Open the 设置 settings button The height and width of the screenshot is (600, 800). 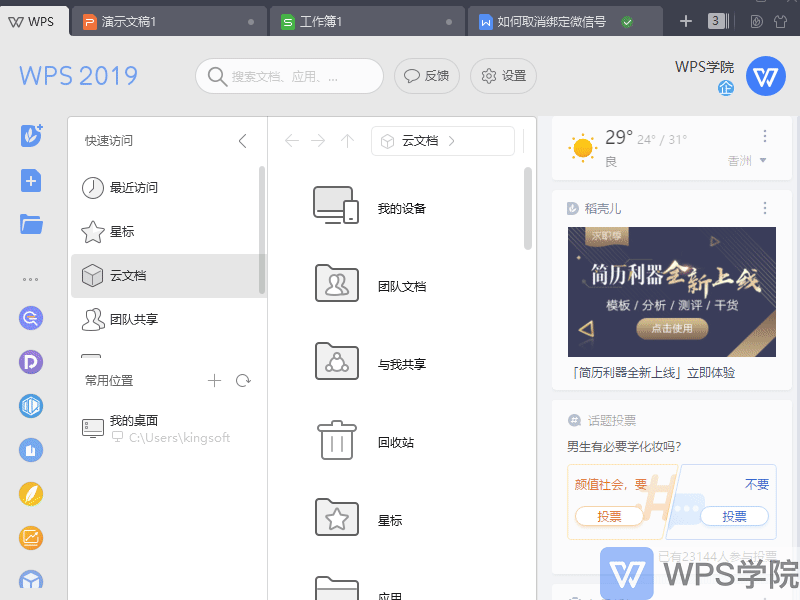[x=503, y=76]
